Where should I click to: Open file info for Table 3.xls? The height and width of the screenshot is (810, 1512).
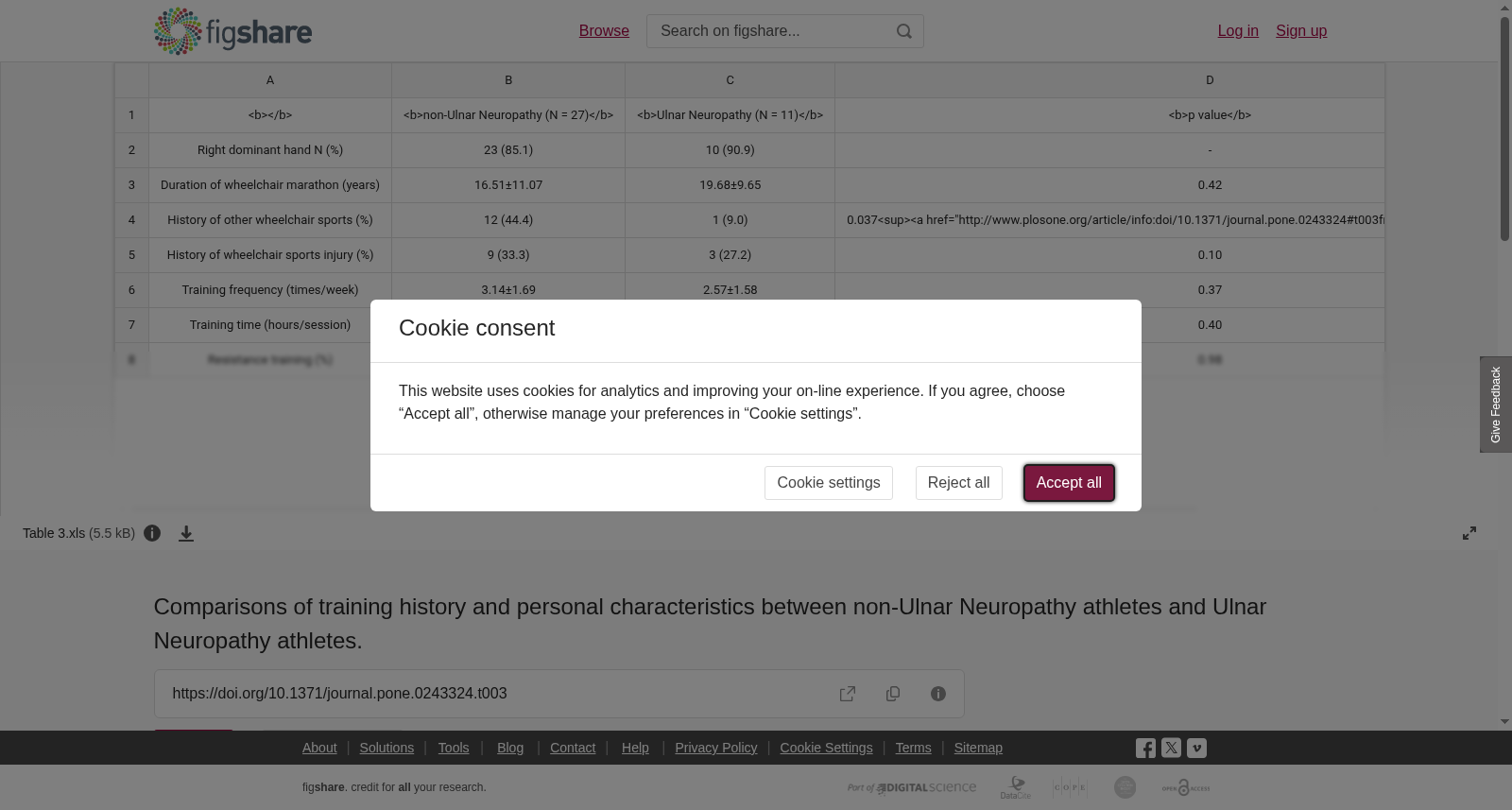(x=152, y=533)
